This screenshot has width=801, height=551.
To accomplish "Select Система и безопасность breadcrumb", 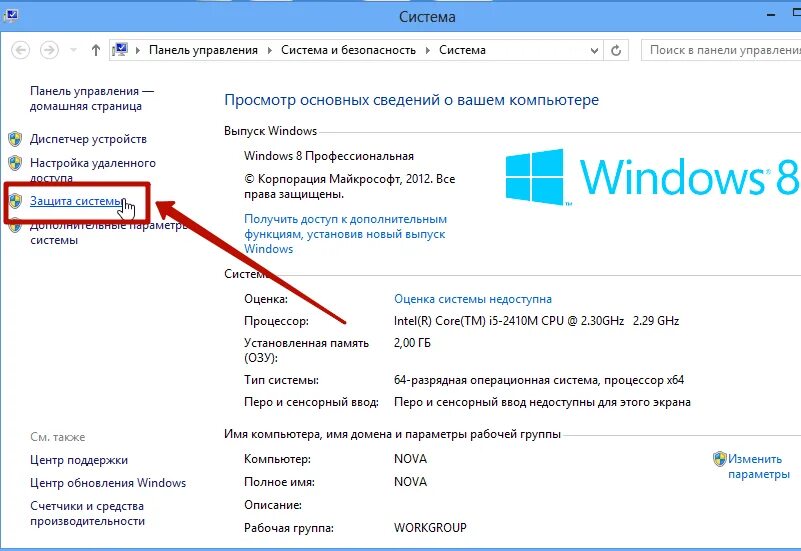I will coord(348,50).
